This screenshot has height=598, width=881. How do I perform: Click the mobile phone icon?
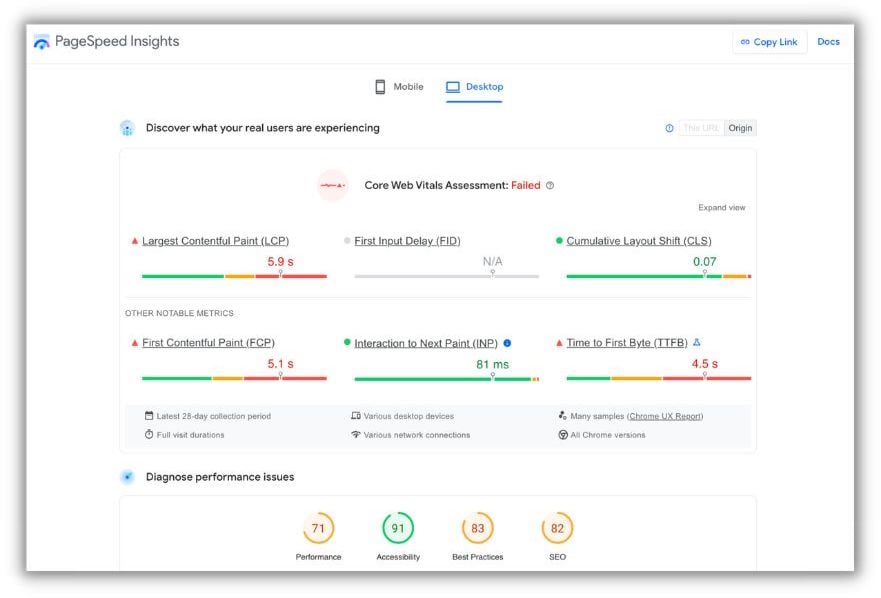click(380, 87)
